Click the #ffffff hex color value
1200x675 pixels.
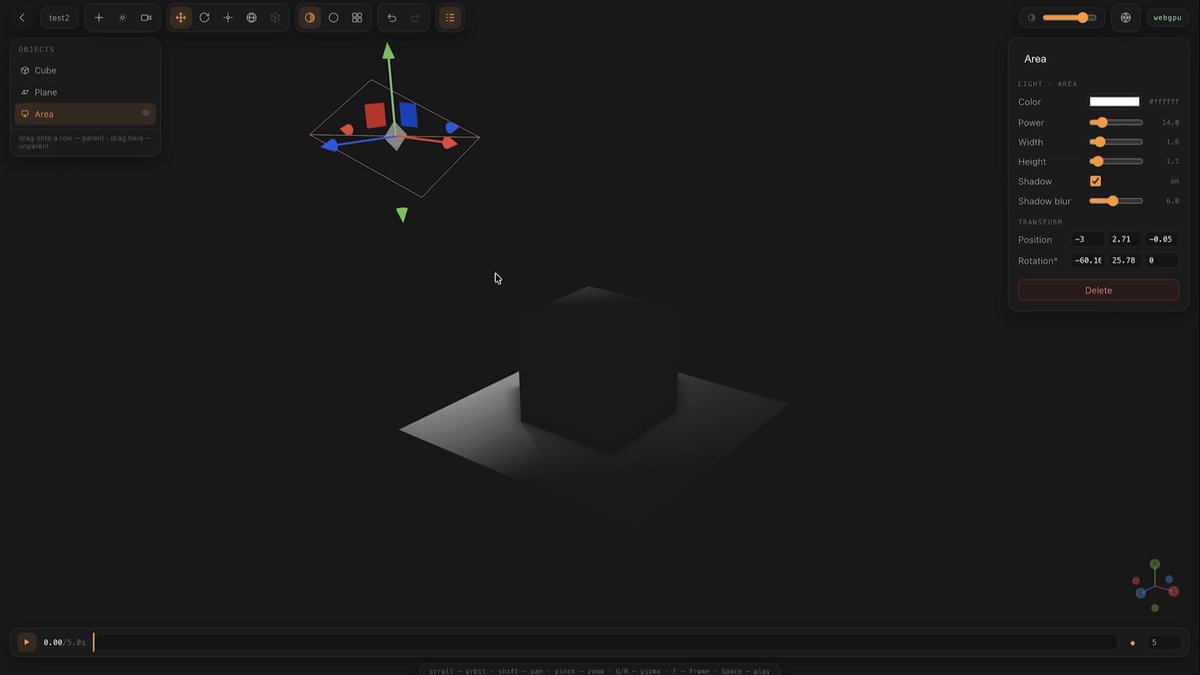(x=1164, y=102)
